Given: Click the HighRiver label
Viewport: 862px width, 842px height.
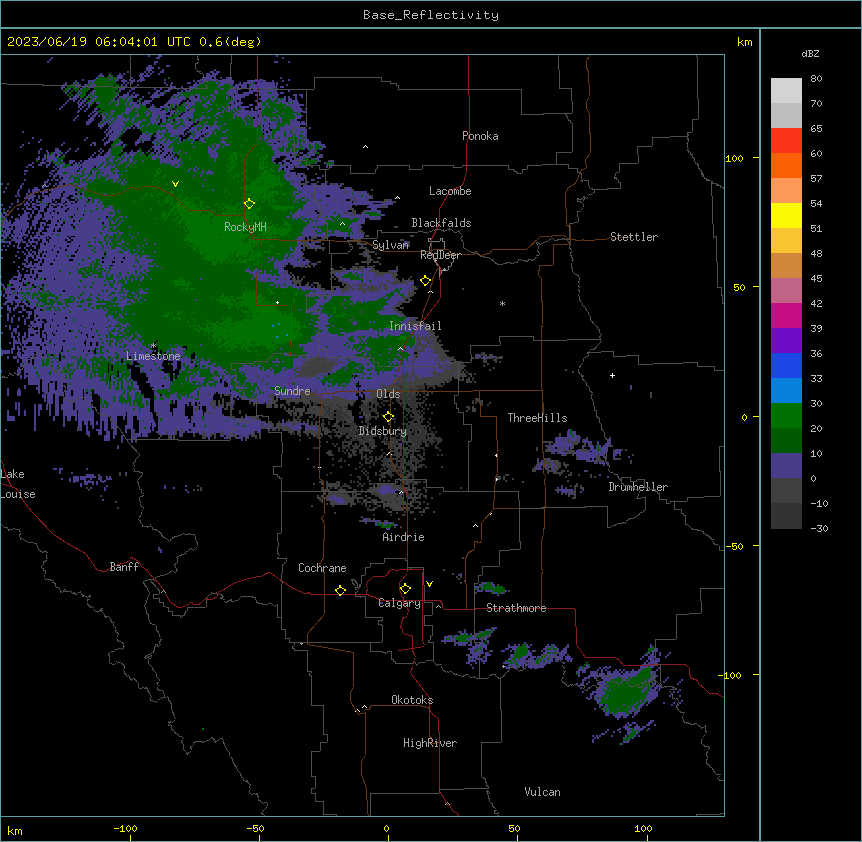Looking at the screenshot, I should 430,743.
